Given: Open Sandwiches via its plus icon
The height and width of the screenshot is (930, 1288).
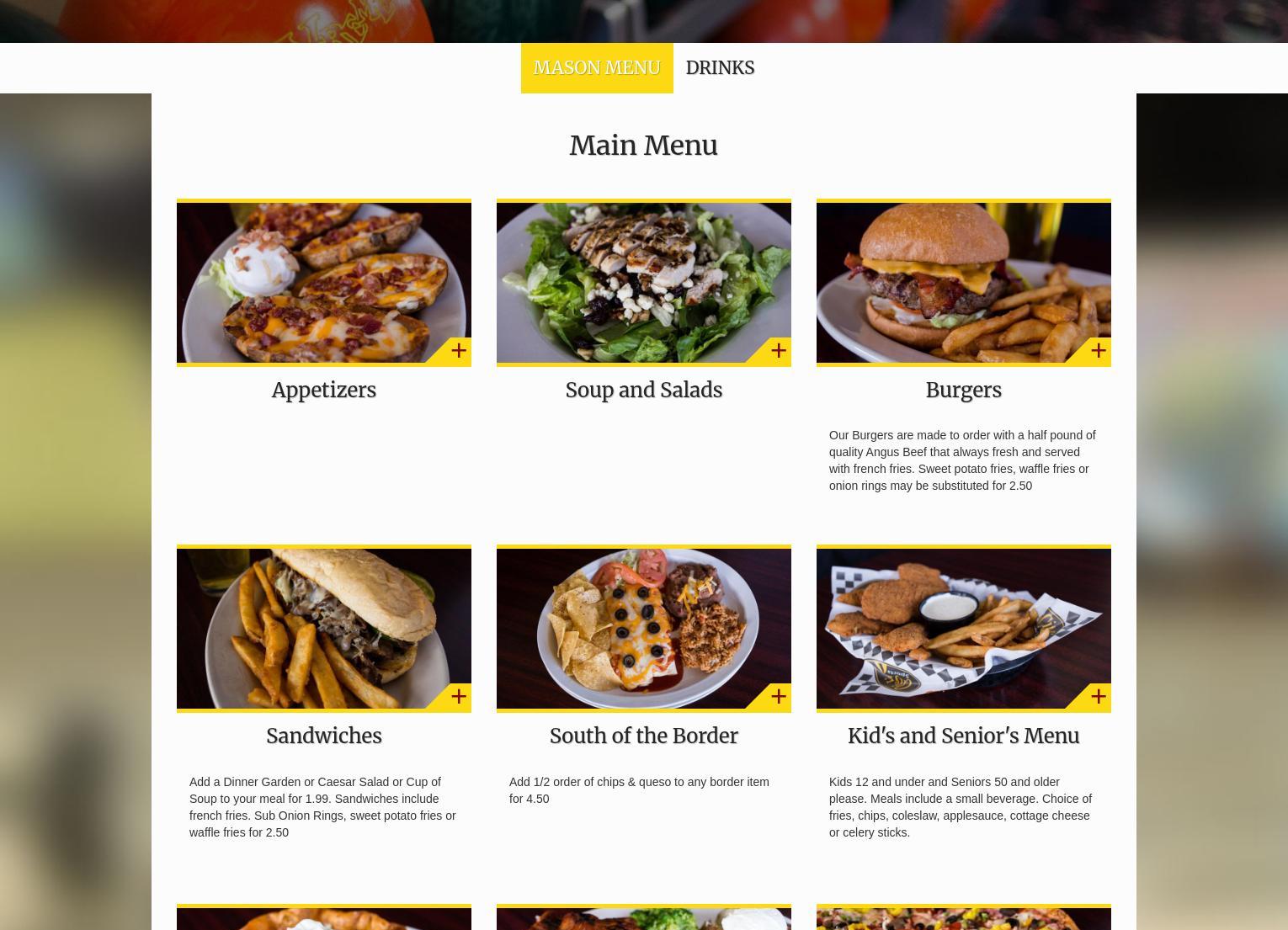Looking at the screenshot, I should [x=458, y=696].
